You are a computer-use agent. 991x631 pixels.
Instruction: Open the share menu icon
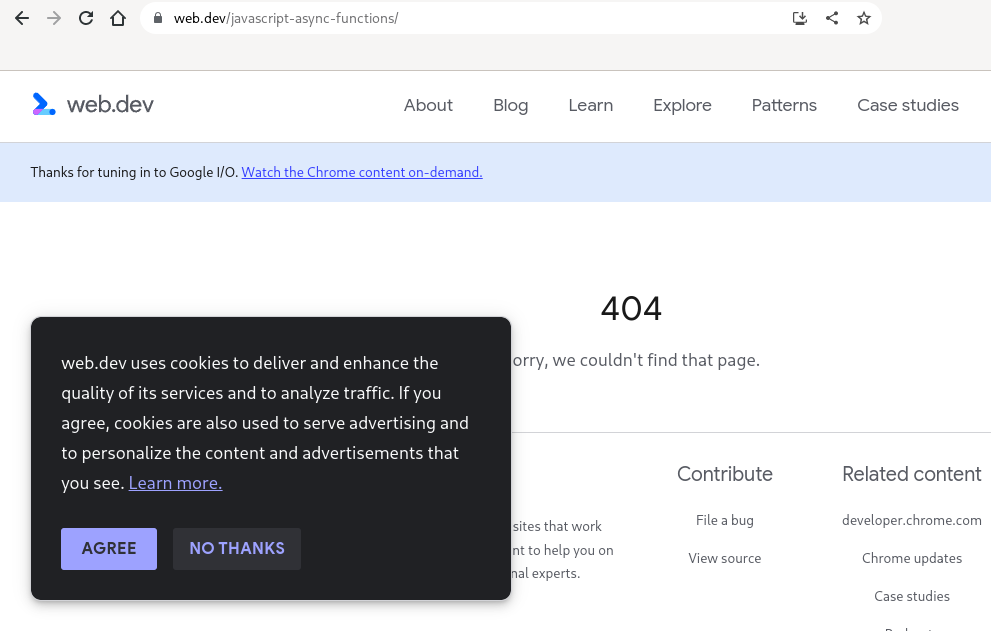(x=831, y=17)
